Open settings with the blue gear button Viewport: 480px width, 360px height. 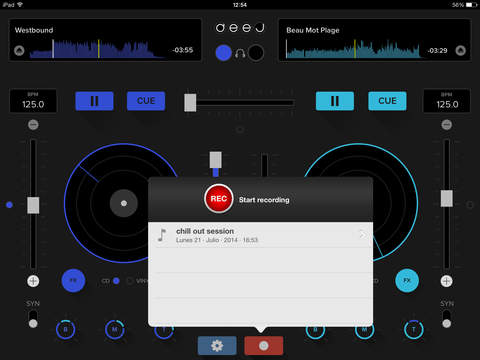[217, 346]
